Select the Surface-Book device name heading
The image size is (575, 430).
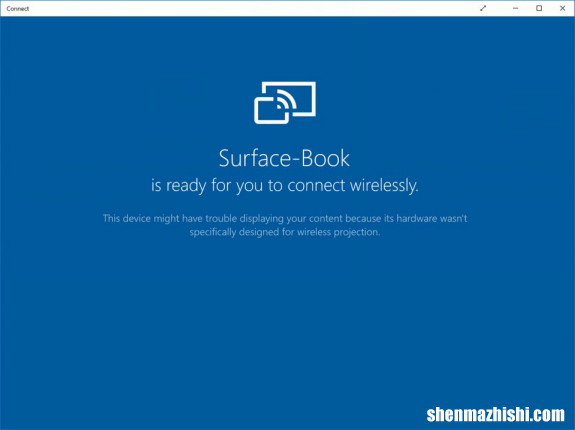click(x=284, y=158)
